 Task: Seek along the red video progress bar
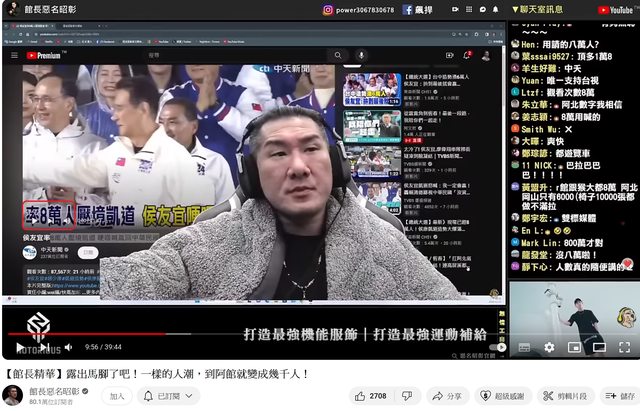87,334
